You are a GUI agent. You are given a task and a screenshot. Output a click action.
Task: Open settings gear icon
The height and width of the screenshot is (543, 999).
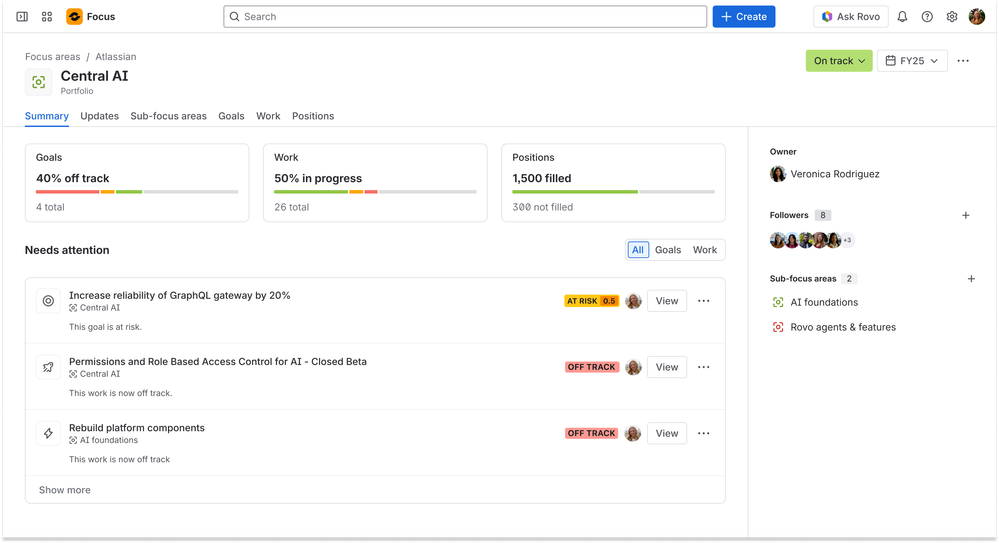click(952, 17)
